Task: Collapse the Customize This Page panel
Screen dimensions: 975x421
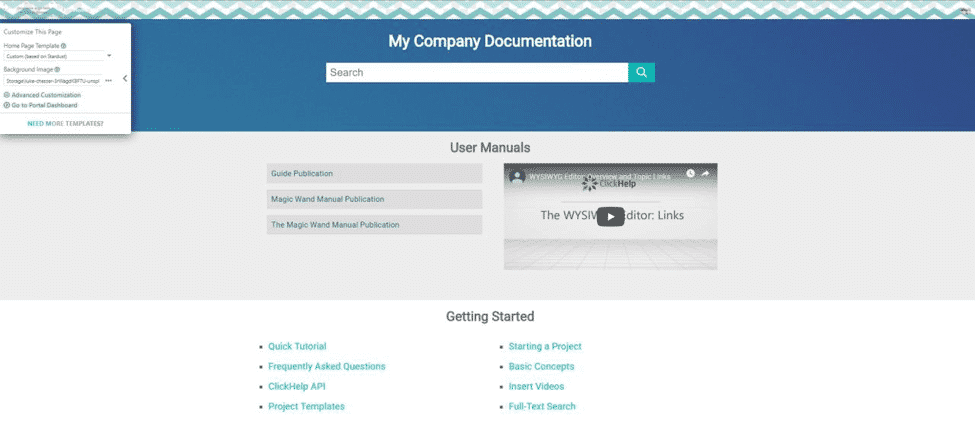Action: (x=125, y=78)
